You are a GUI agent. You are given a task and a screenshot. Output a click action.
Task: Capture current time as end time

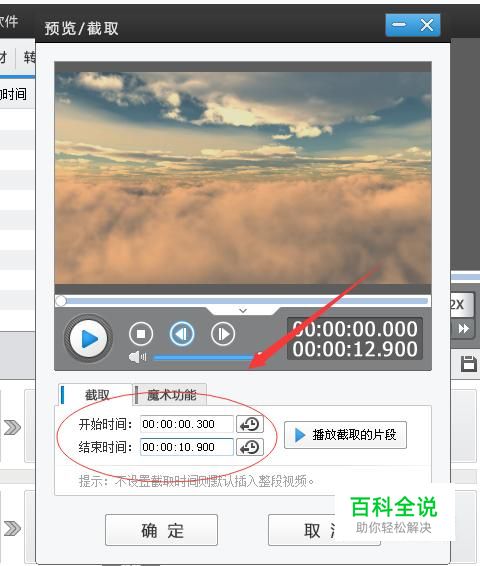(250, 447)
